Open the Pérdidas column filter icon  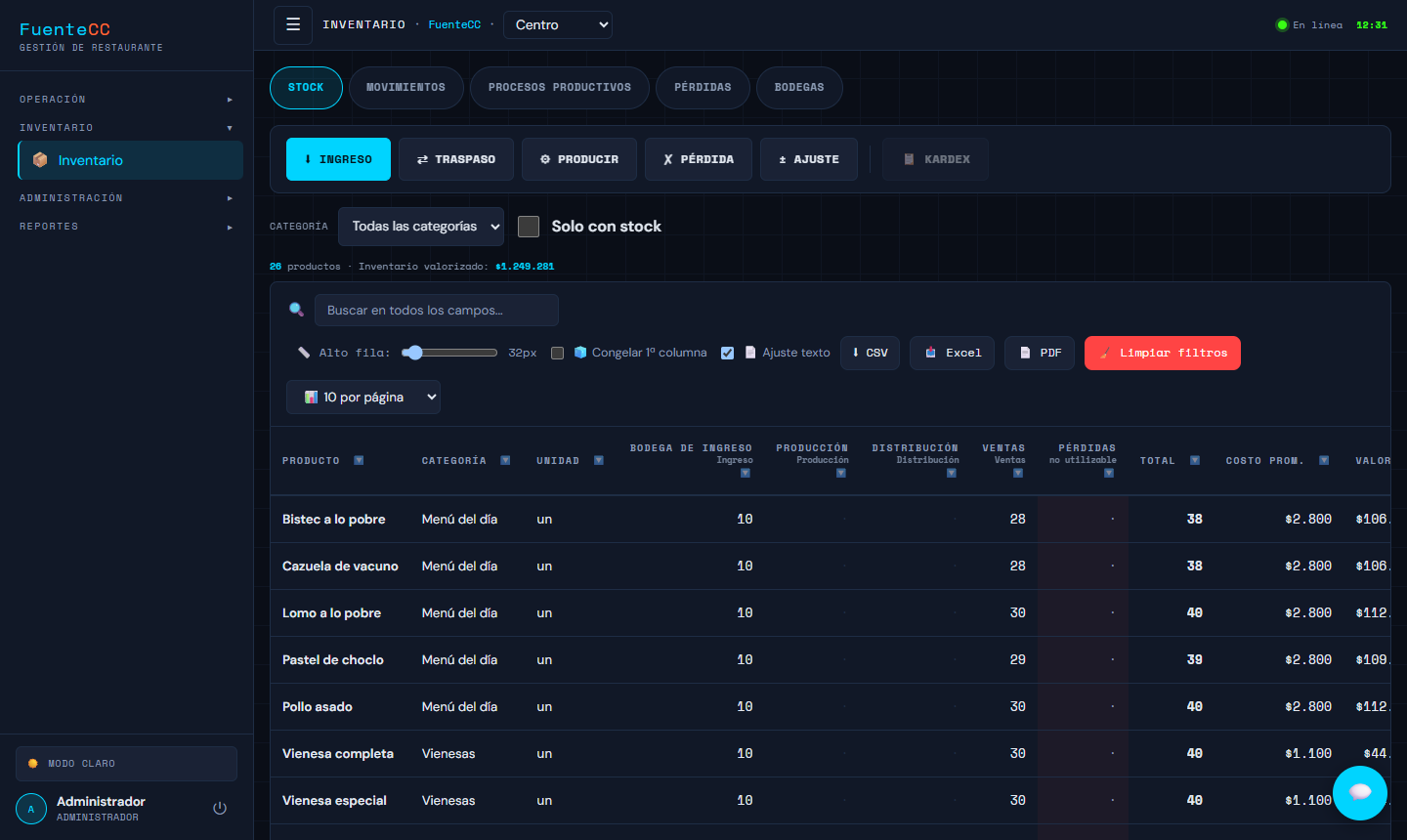point(1109,473)
